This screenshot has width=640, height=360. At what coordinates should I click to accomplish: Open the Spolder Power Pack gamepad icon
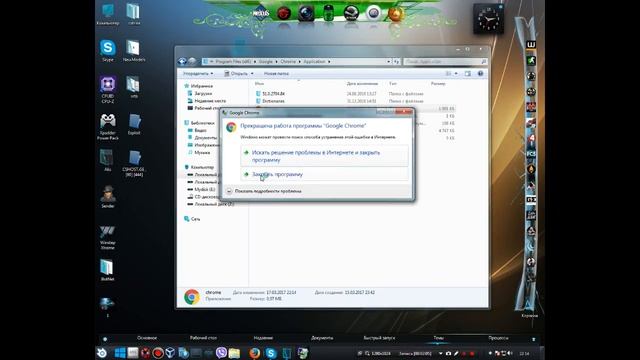tap(108, 127)
